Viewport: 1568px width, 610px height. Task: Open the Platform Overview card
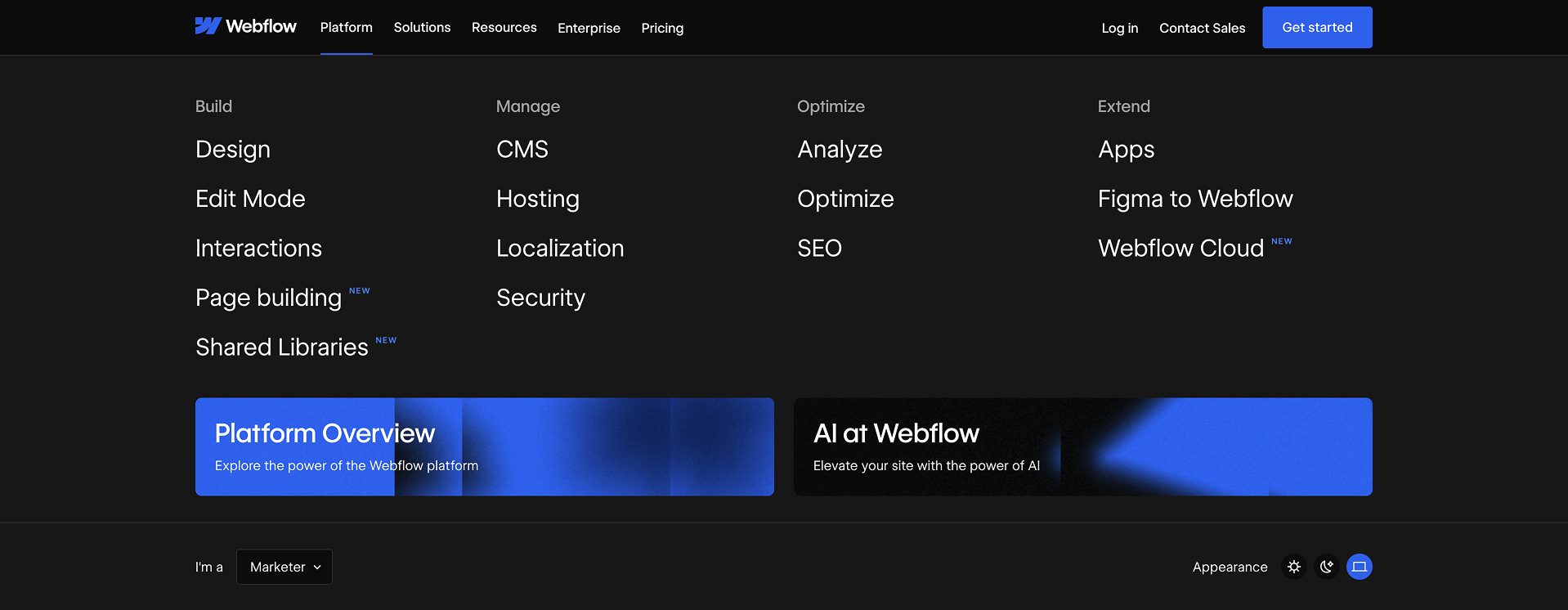coord(485,446)
